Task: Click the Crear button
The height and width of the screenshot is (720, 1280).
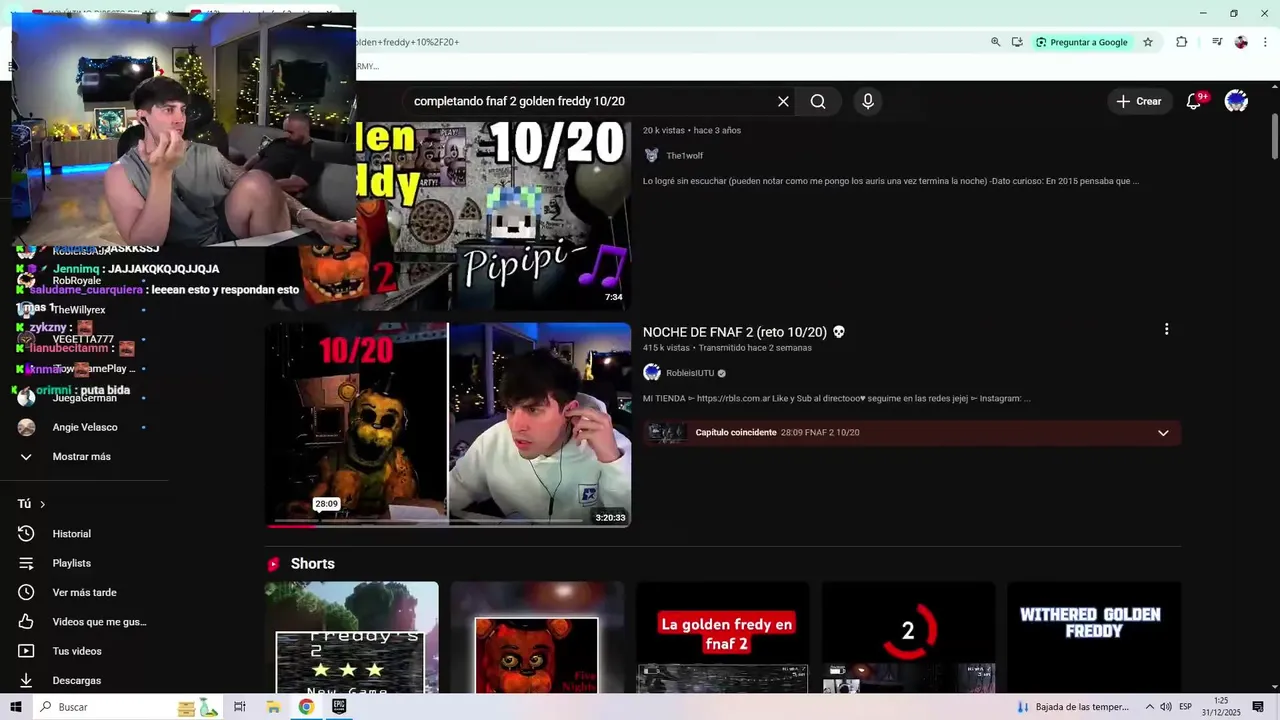Action: pos(1139,101)
